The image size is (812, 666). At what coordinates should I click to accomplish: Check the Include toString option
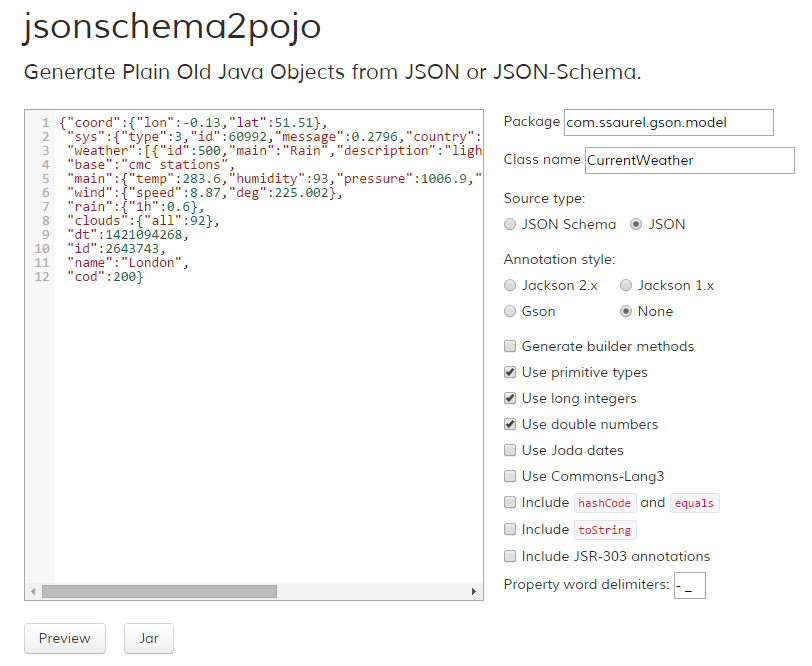click(x=510, y=529)
